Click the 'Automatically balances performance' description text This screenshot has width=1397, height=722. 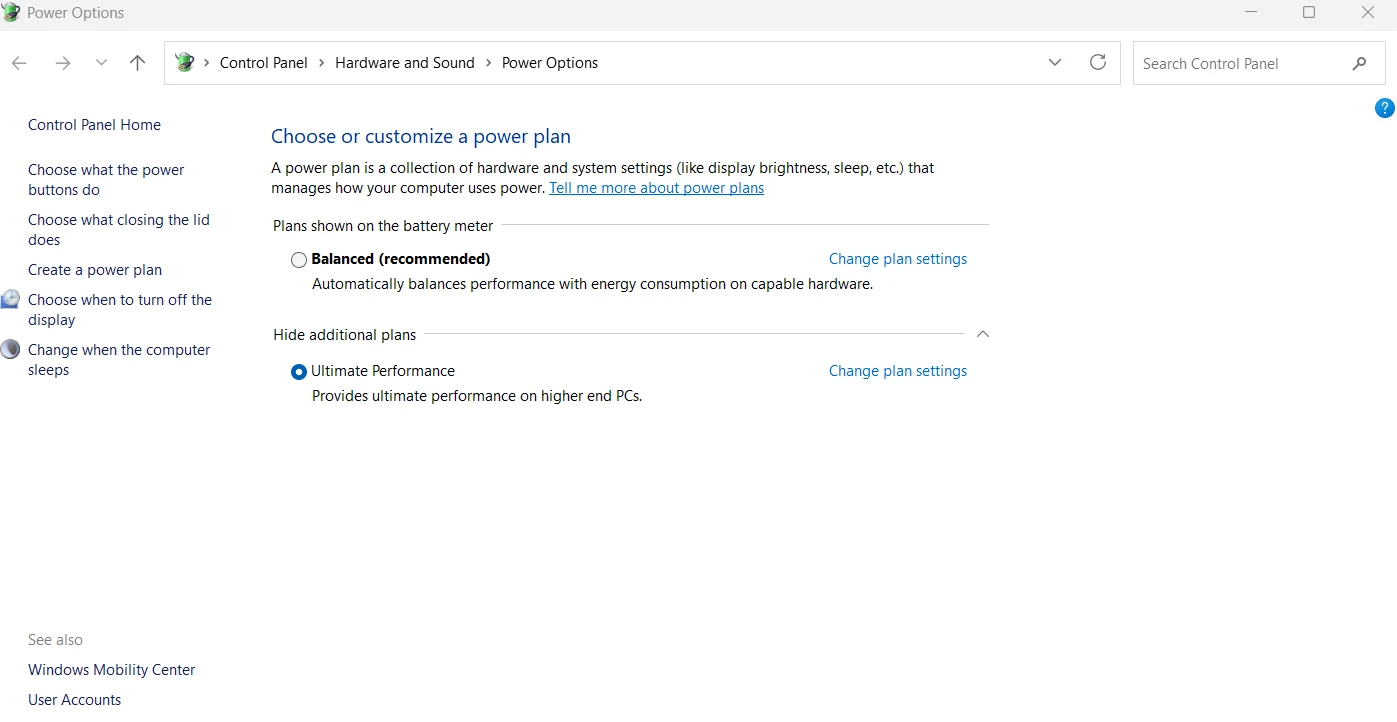click(592, 284)
